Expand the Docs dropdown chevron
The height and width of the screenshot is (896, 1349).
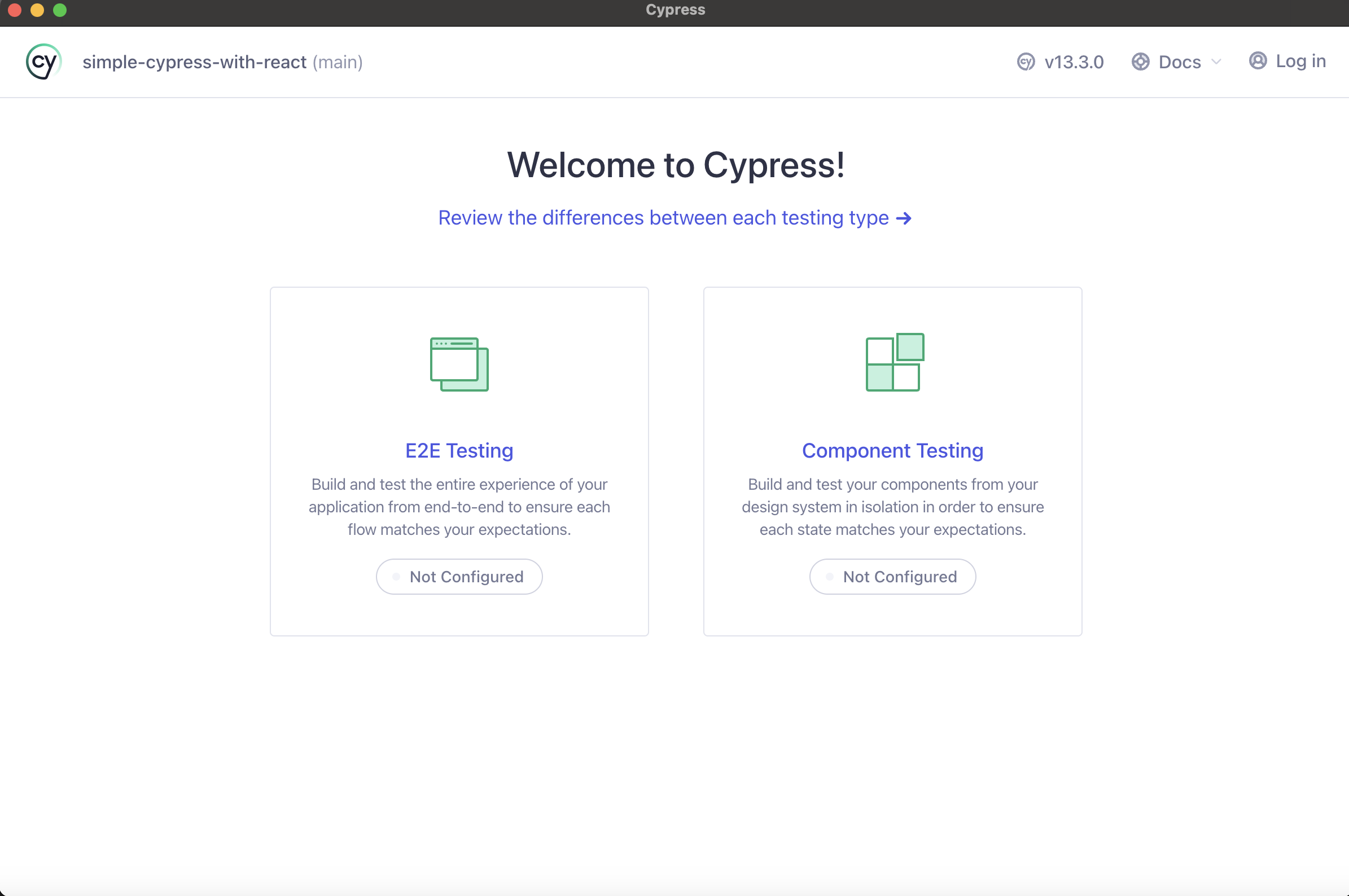coord(1216,62)
